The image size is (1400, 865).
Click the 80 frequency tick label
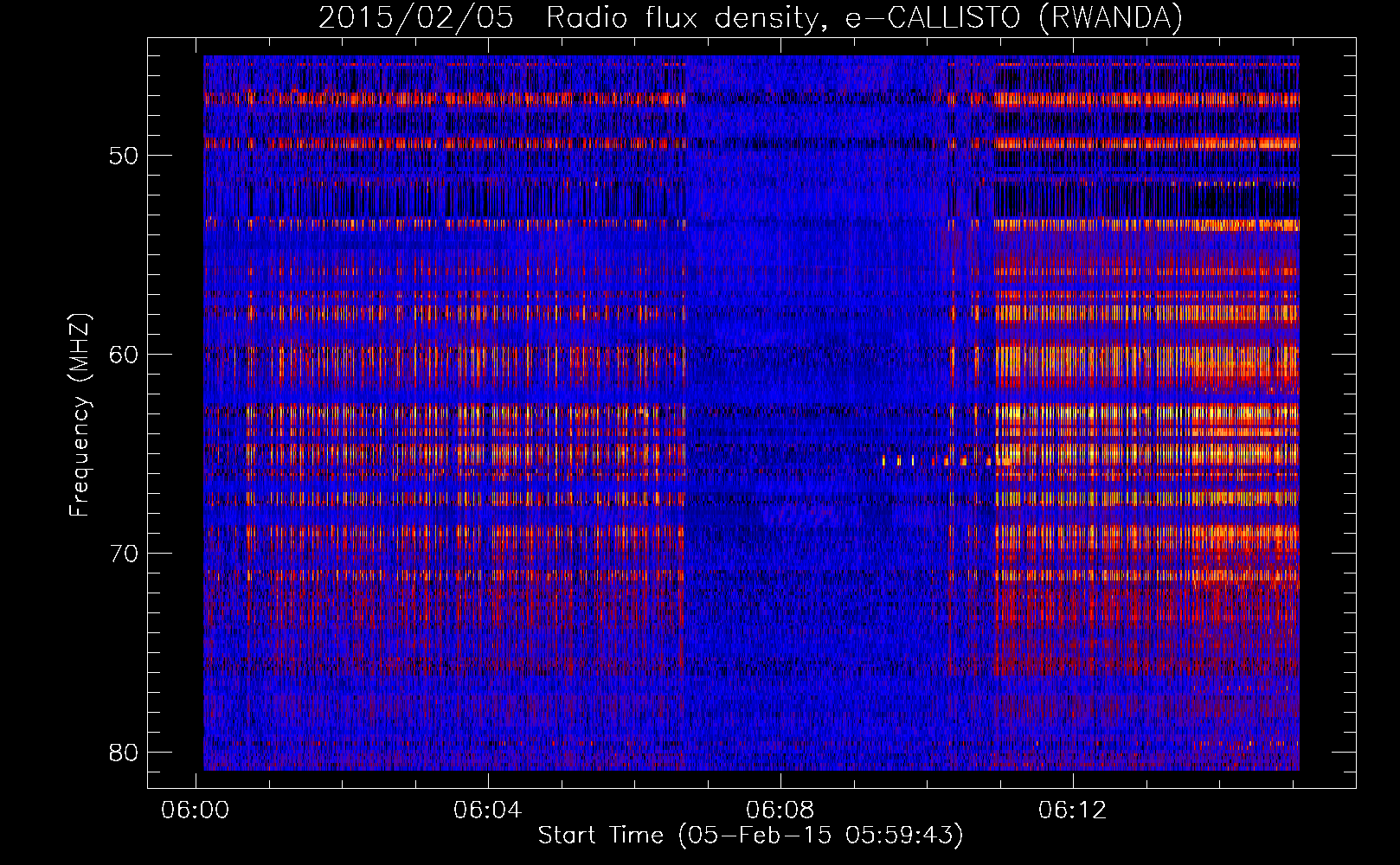coord(124,753)
